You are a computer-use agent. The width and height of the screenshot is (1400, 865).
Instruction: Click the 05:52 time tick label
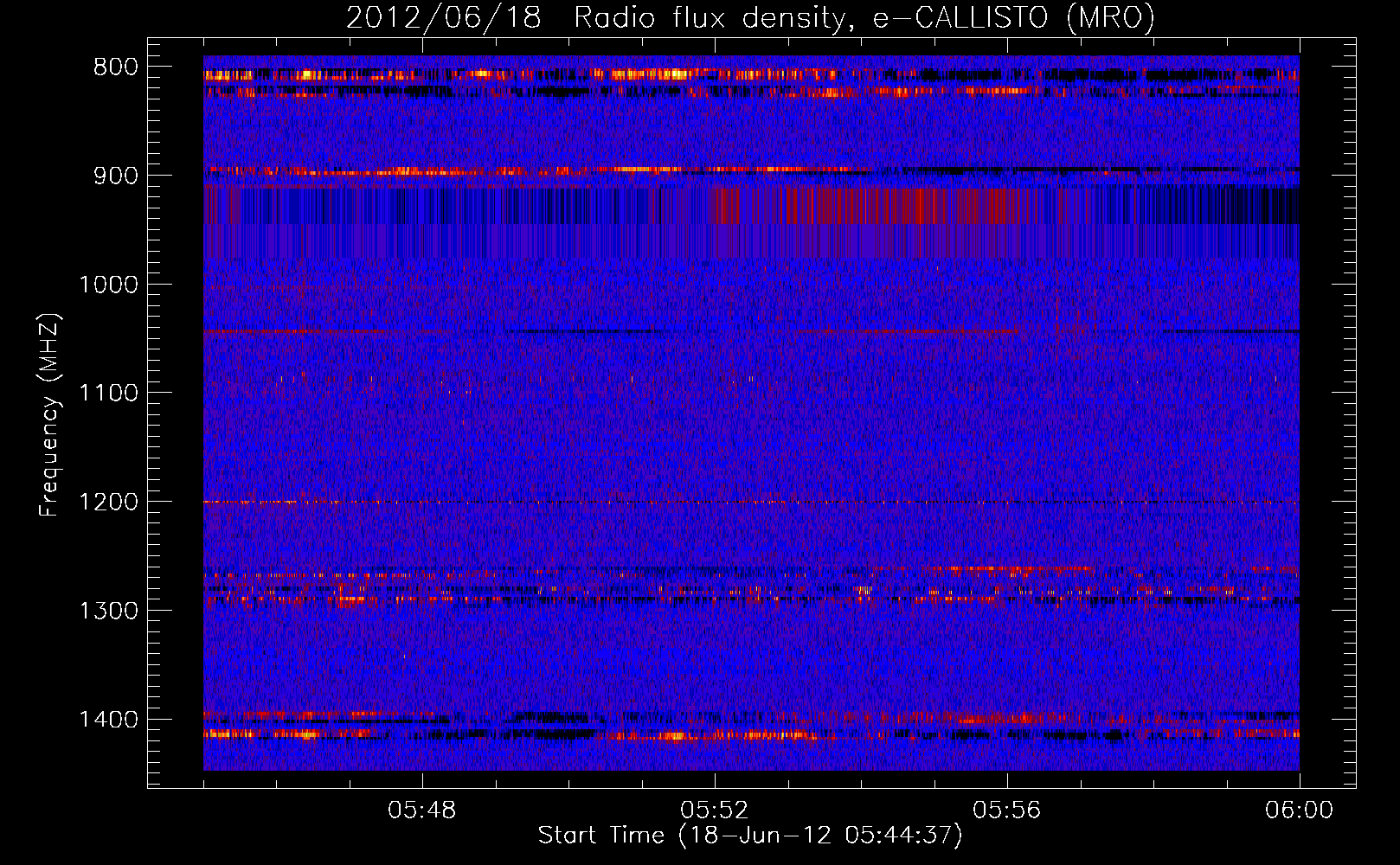click(715, 811)
